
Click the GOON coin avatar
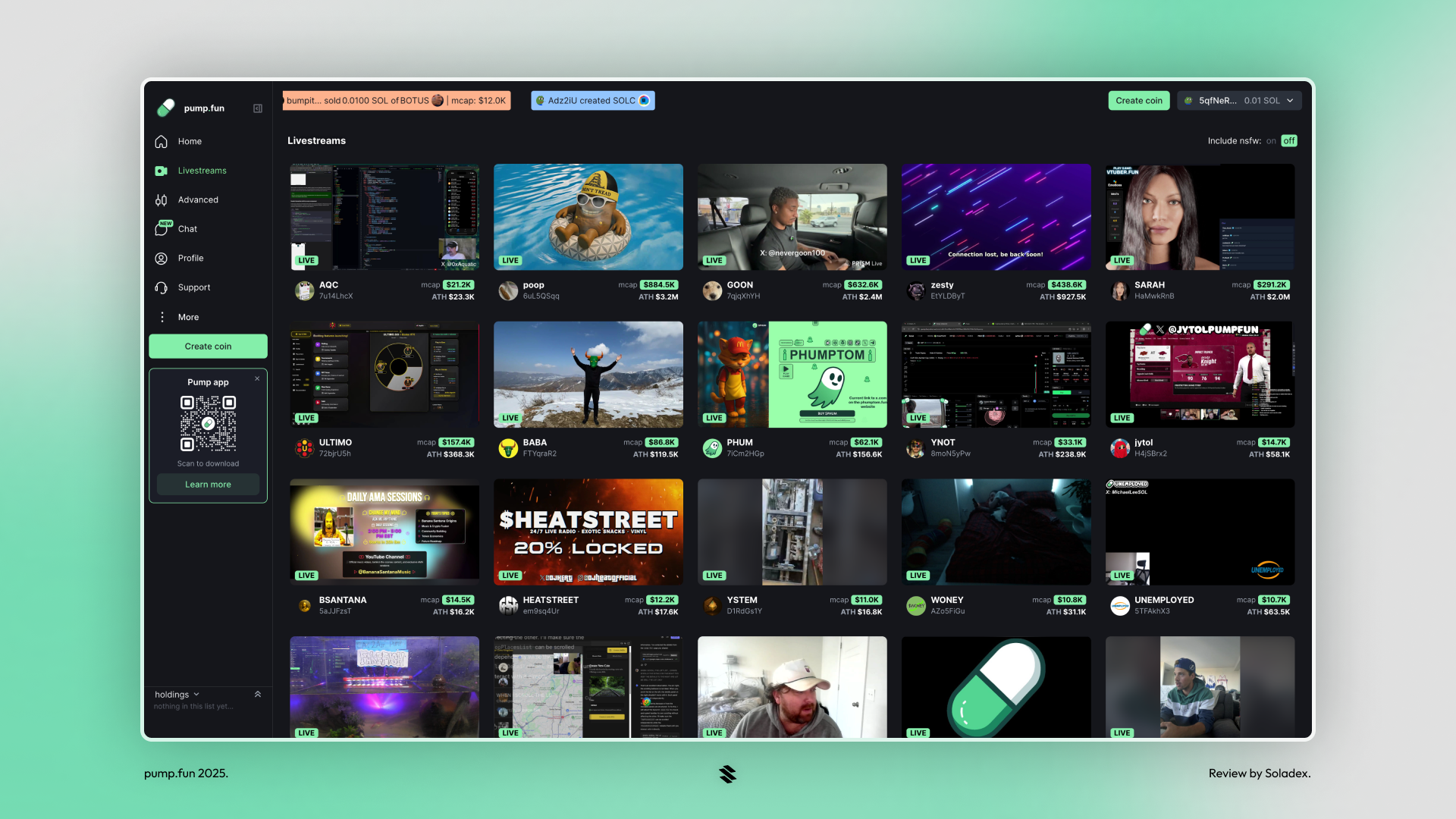click(712, 290)
